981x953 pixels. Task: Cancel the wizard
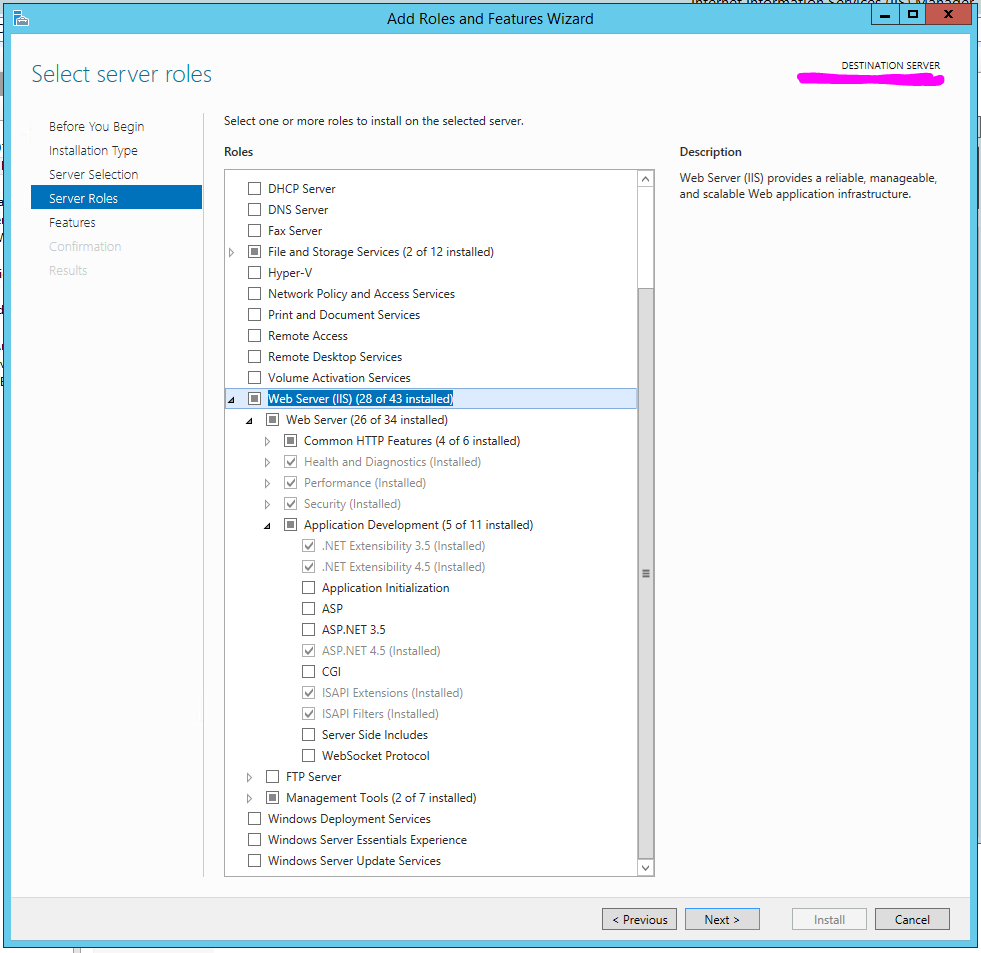(912, 919)
